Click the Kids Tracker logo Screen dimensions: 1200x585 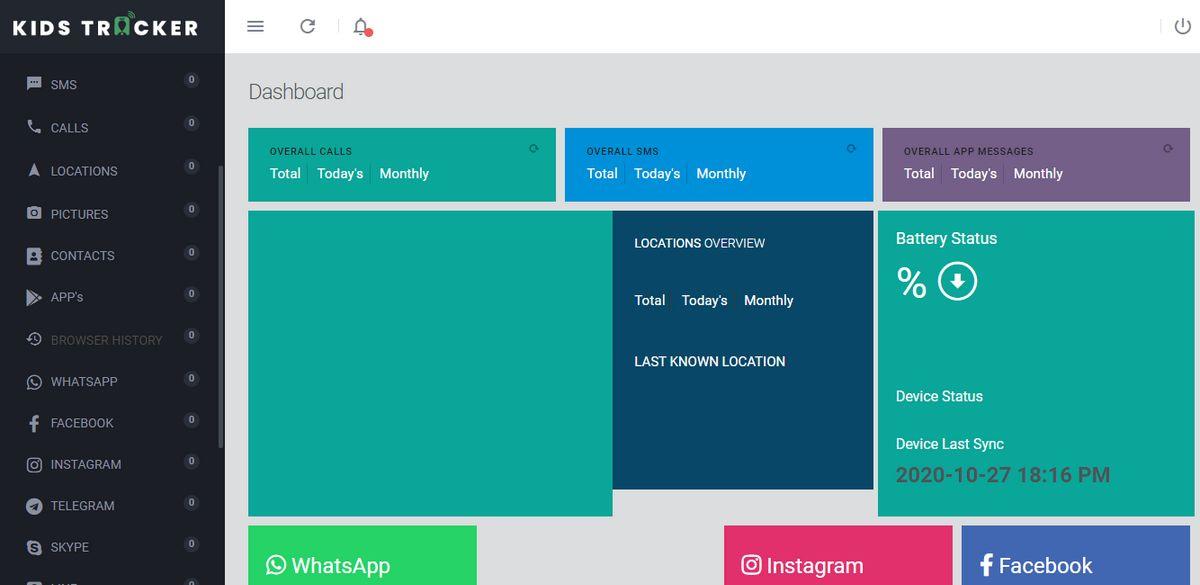pos(105,27)
